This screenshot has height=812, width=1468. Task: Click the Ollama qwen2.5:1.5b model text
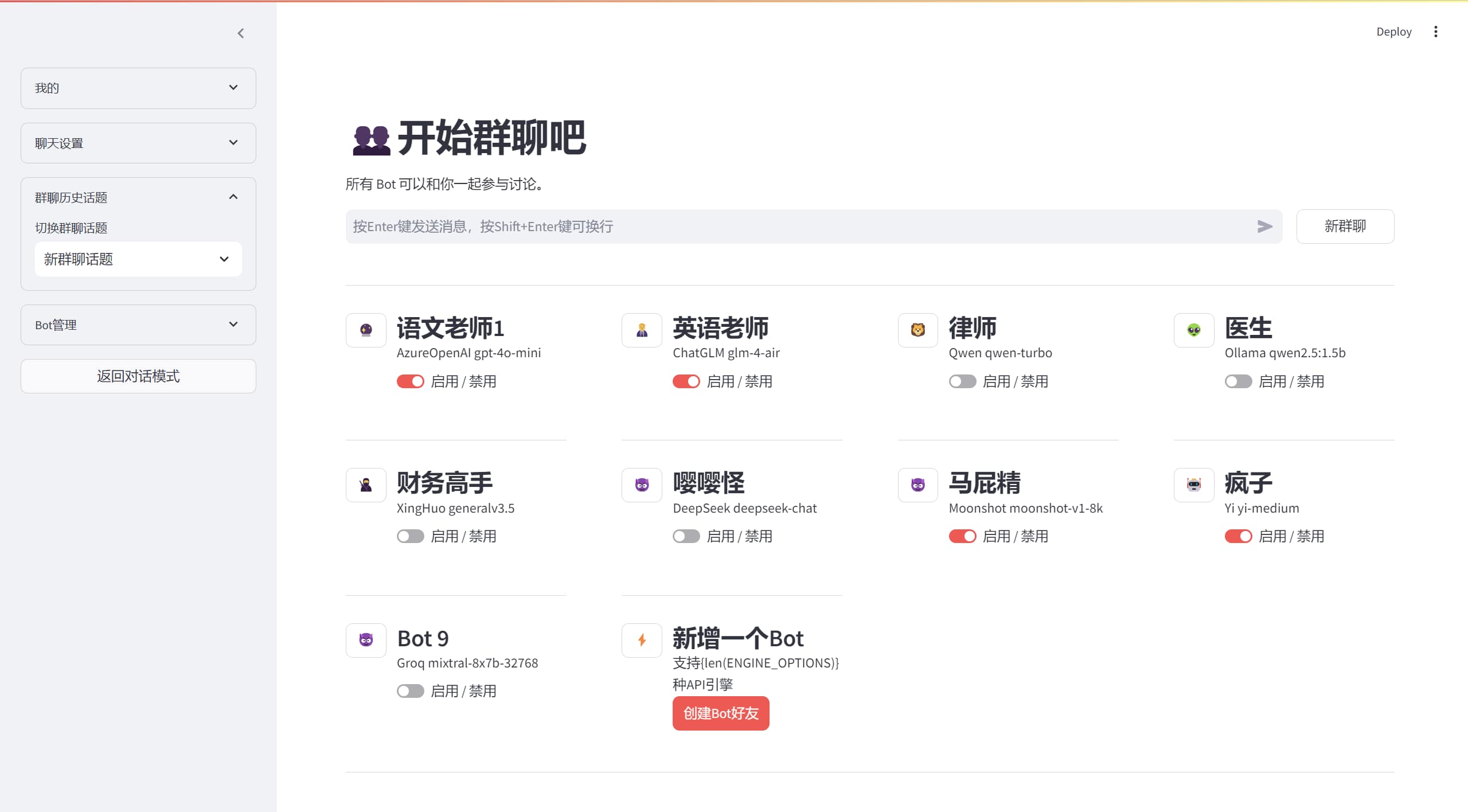click(x=1285, y=353)
